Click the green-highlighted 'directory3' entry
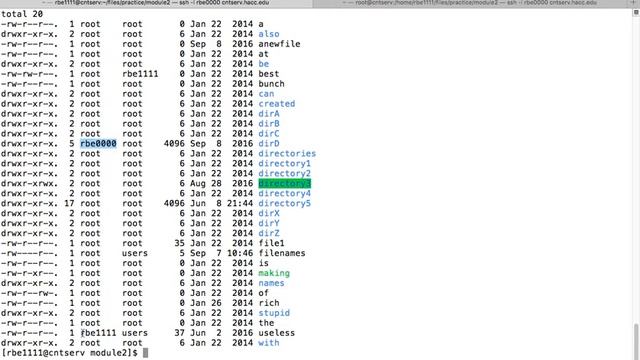640x360 pixels. click(284, 184)
